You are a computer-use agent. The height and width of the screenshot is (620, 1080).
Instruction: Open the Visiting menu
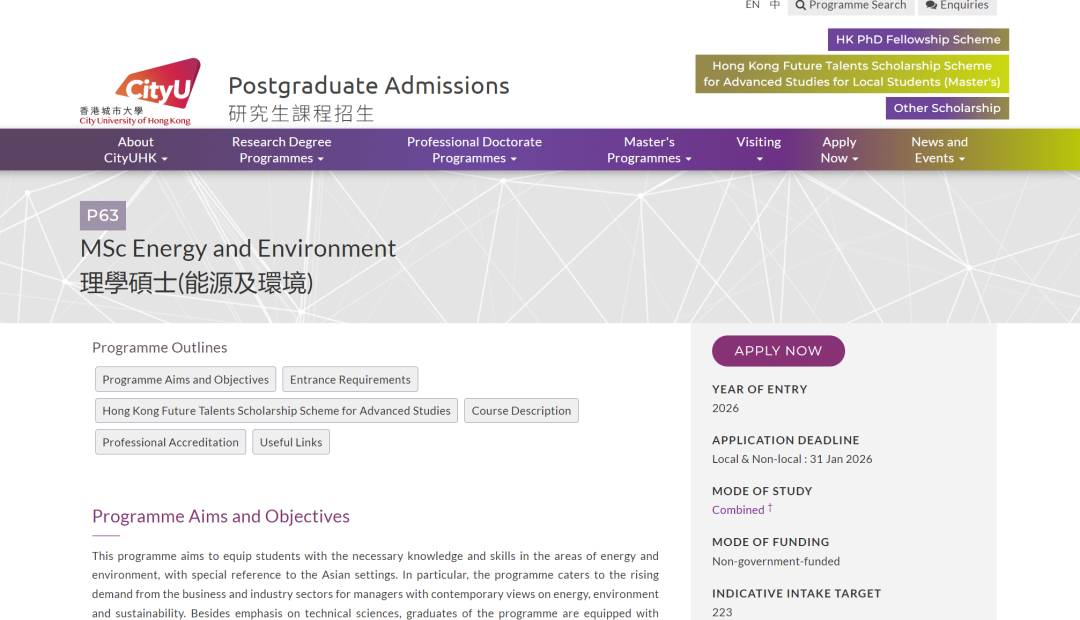pyautogui.click(x=759, y=150)
